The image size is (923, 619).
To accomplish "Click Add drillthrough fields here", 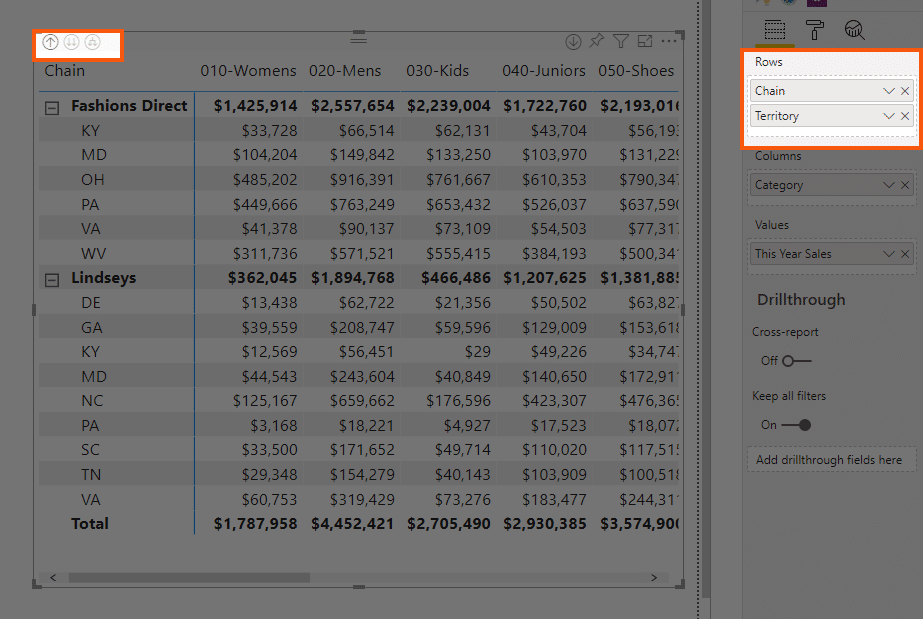I will point(831,458).
